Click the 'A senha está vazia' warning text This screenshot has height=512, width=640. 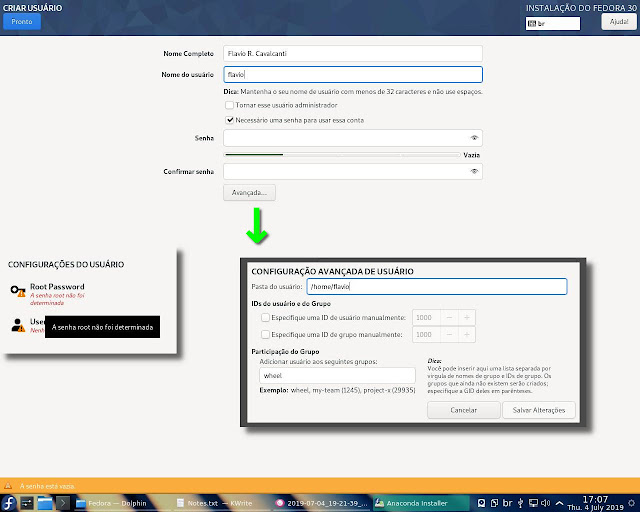[x=47, y=486]
